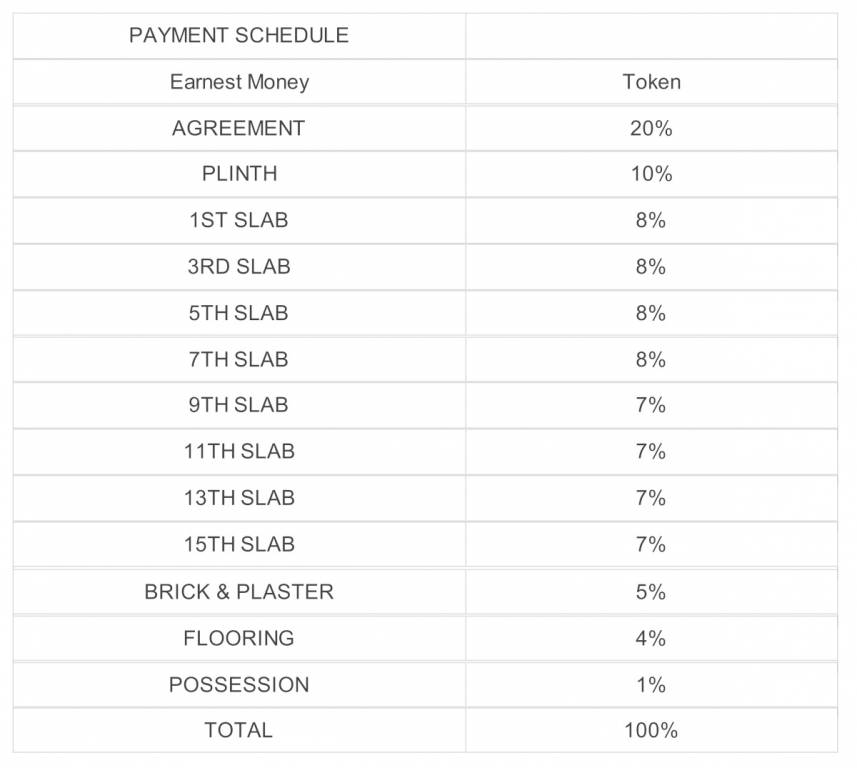This screenshot has width=857, height=768.
Task: Select the 13TH SLAB cell
Action: [239, 498]
